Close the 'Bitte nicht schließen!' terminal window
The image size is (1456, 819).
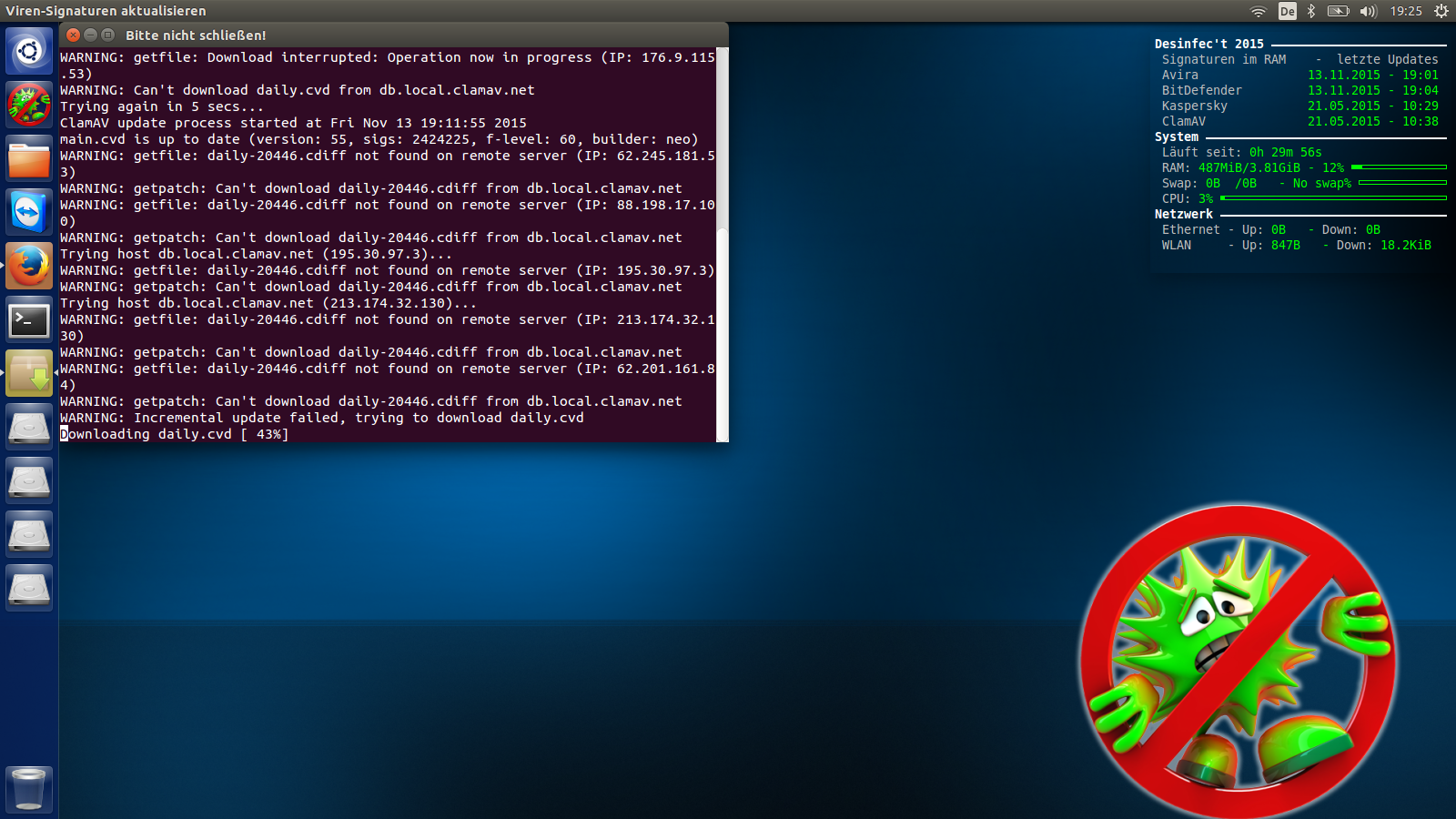[x=74, y=35]
